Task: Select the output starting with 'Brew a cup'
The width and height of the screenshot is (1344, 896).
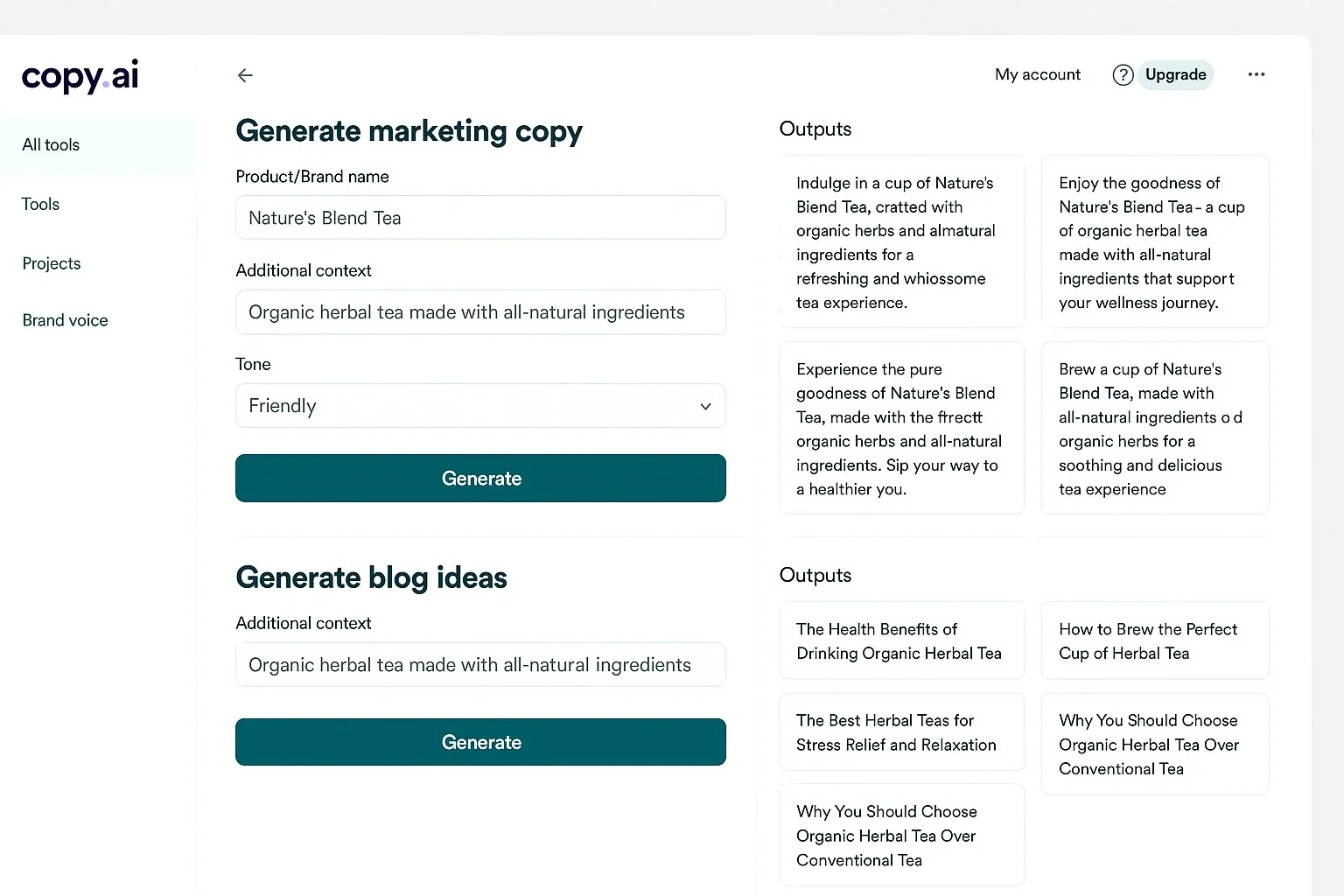Action: [x=1154, y=428]
